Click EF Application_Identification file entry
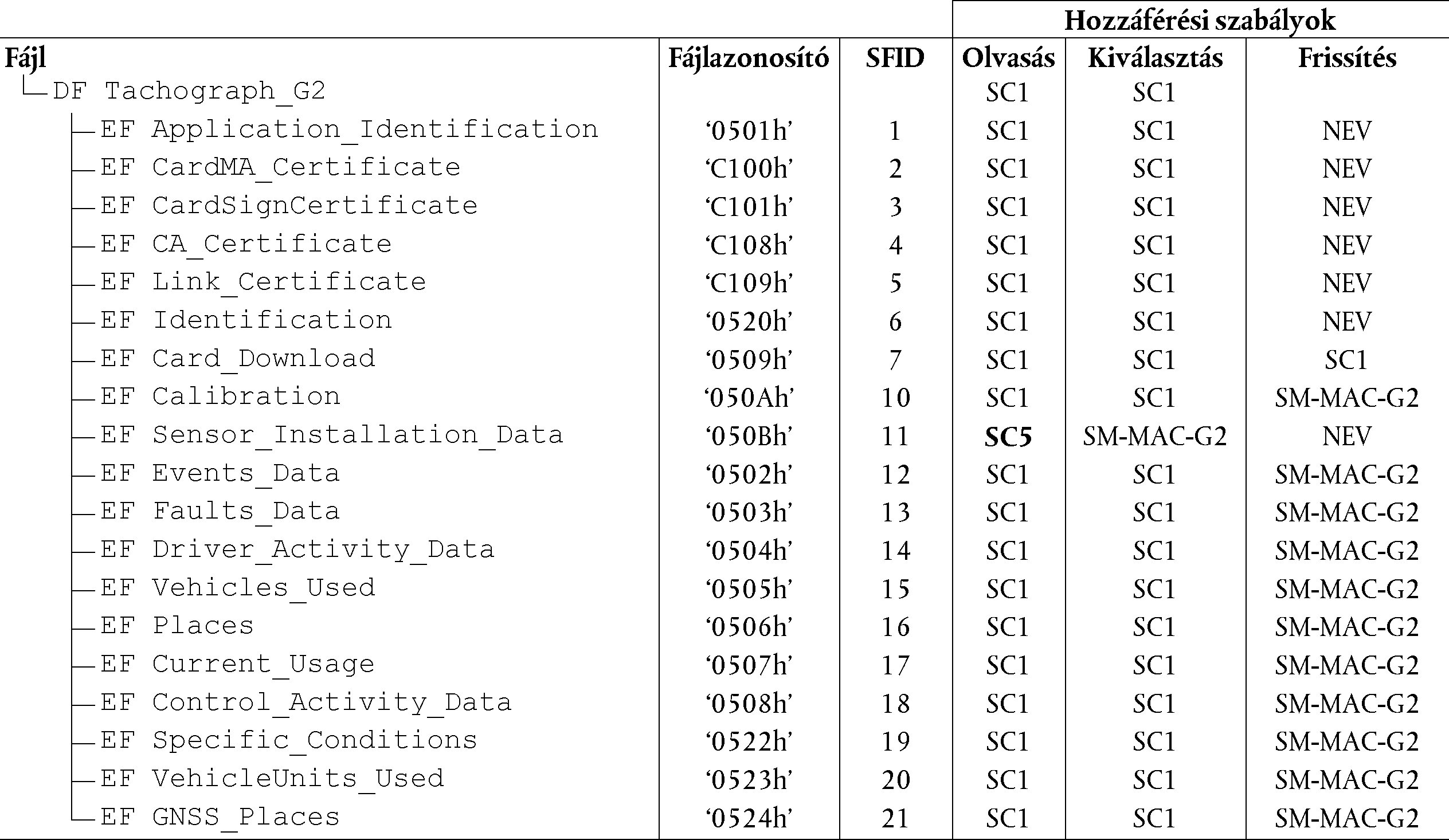This screenshot has width=1449, height=840. click(349, 129)
